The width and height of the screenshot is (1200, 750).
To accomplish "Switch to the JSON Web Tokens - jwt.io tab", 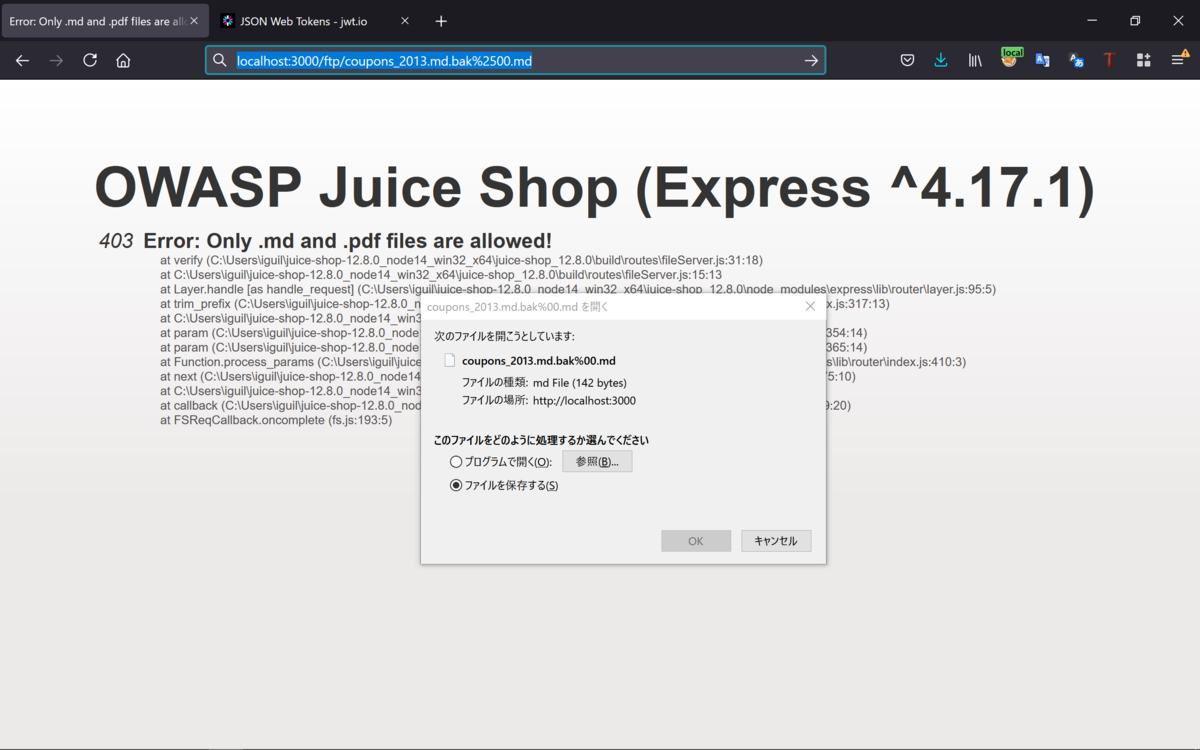I will coord(314,21).
